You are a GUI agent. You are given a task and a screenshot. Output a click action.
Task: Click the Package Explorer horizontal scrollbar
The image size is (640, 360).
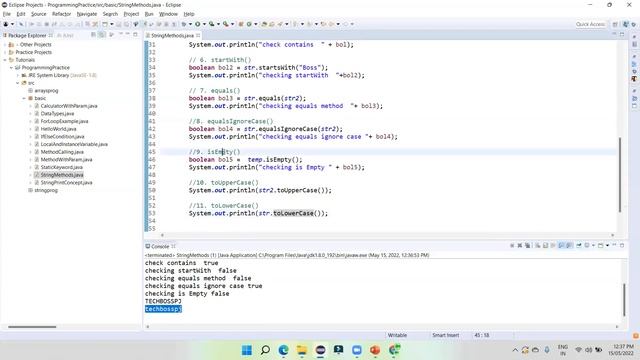[x=32, y=327]
